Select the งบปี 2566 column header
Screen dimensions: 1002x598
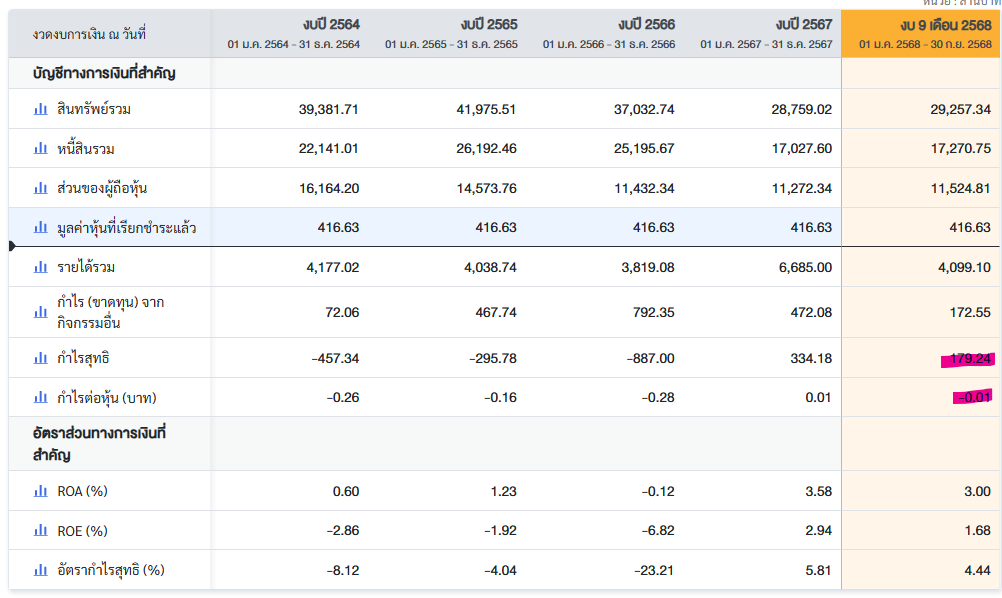tap(609, 33)
